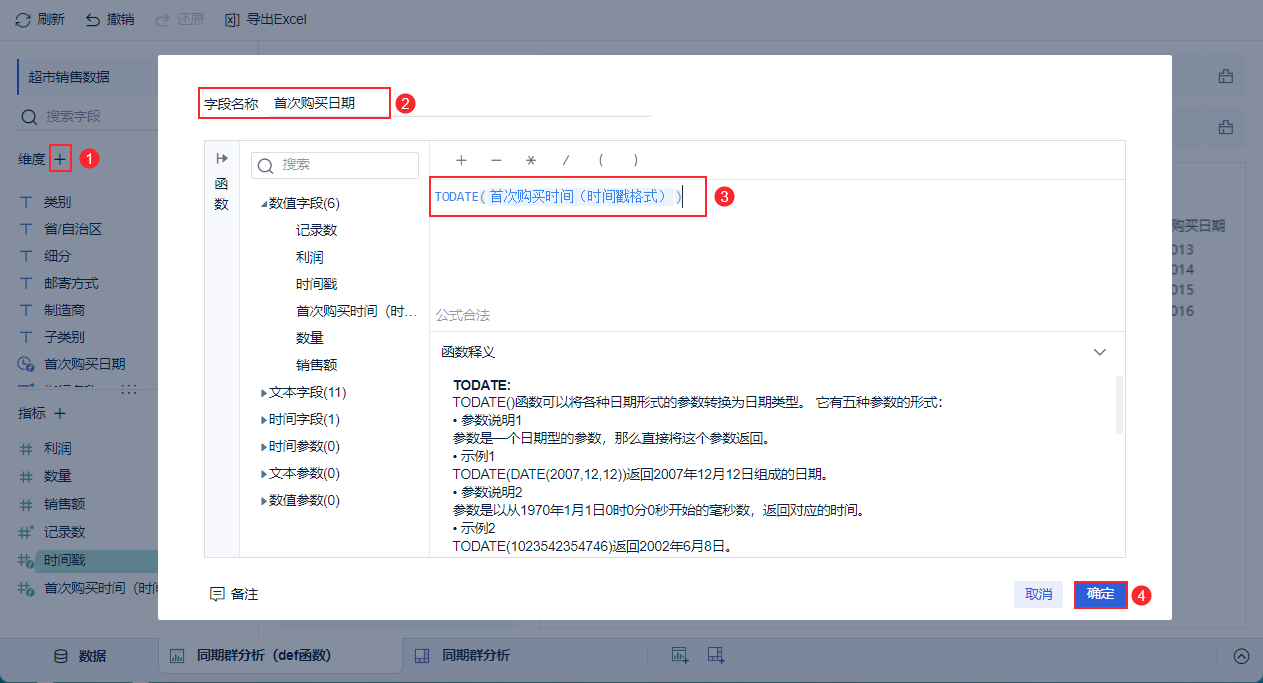Select the 记录数 indicator in sidebar
Viewport: 1263px width, 683px height.
click(64, 532)
